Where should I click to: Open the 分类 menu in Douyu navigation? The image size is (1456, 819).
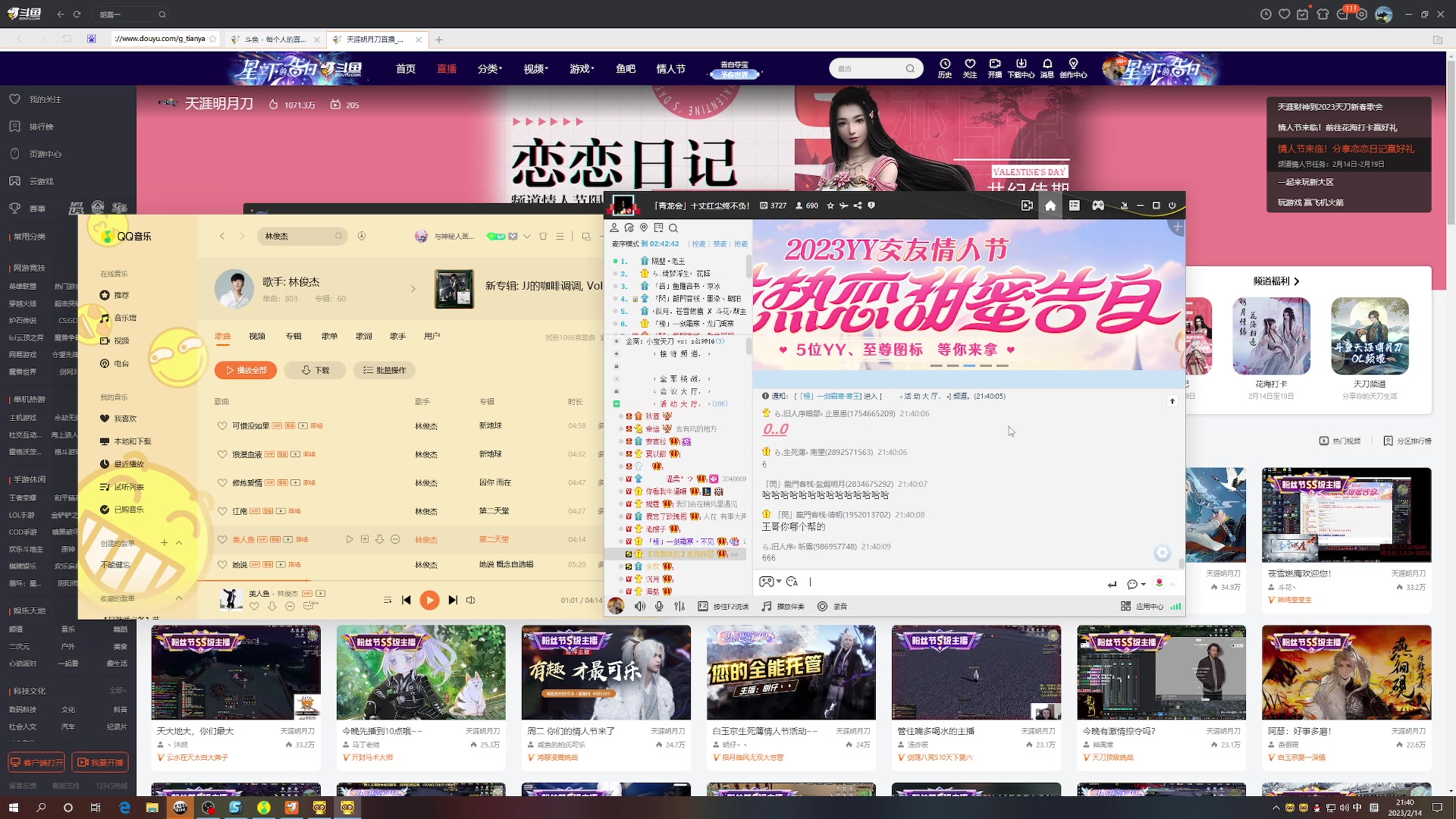(489, 68)
